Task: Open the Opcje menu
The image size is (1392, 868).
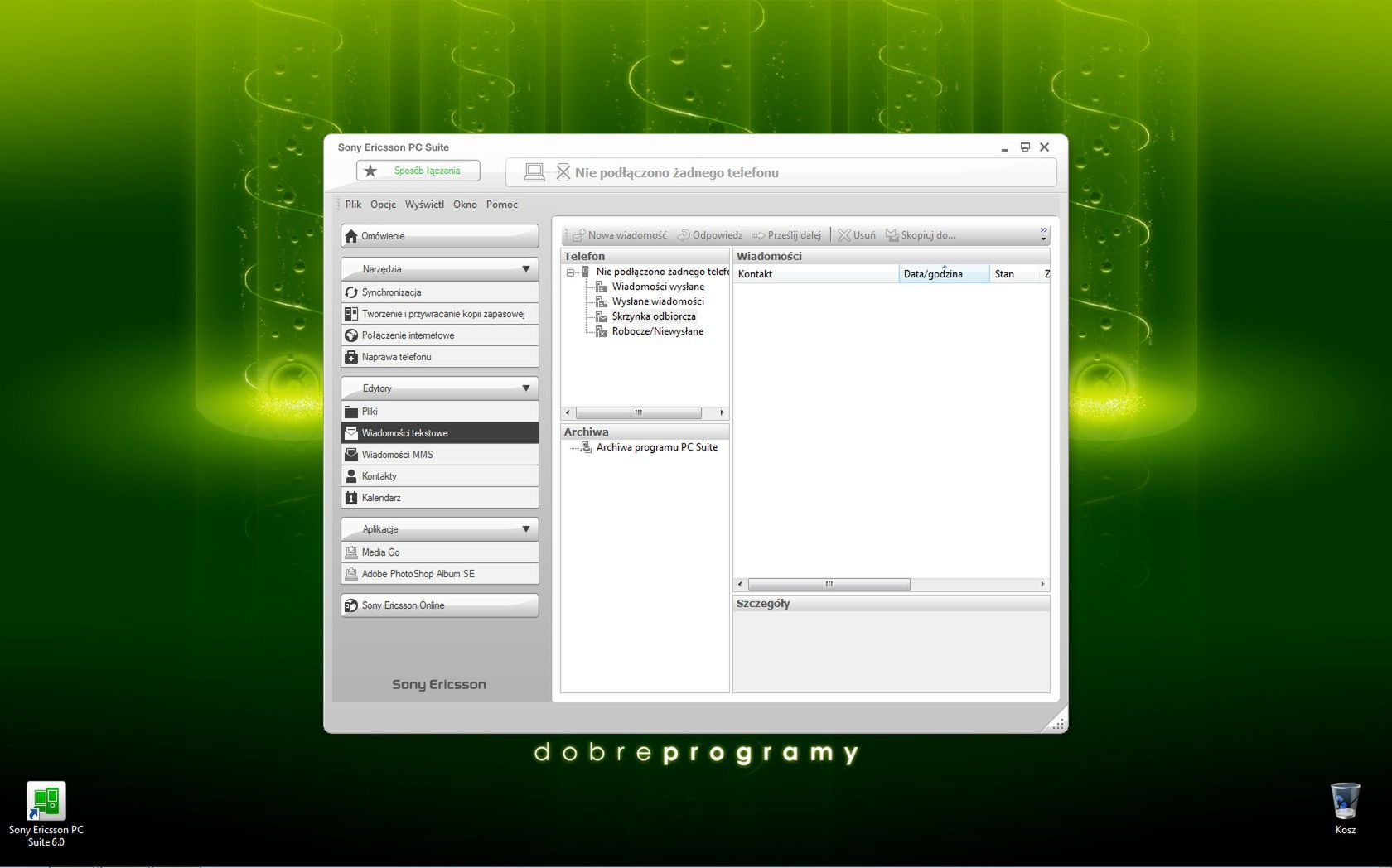Action: [x=383, y=205]
